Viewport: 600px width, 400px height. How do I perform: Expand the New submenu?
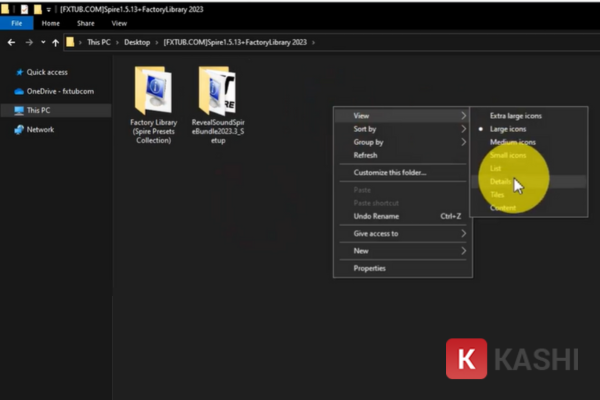[x=361, y=251]
